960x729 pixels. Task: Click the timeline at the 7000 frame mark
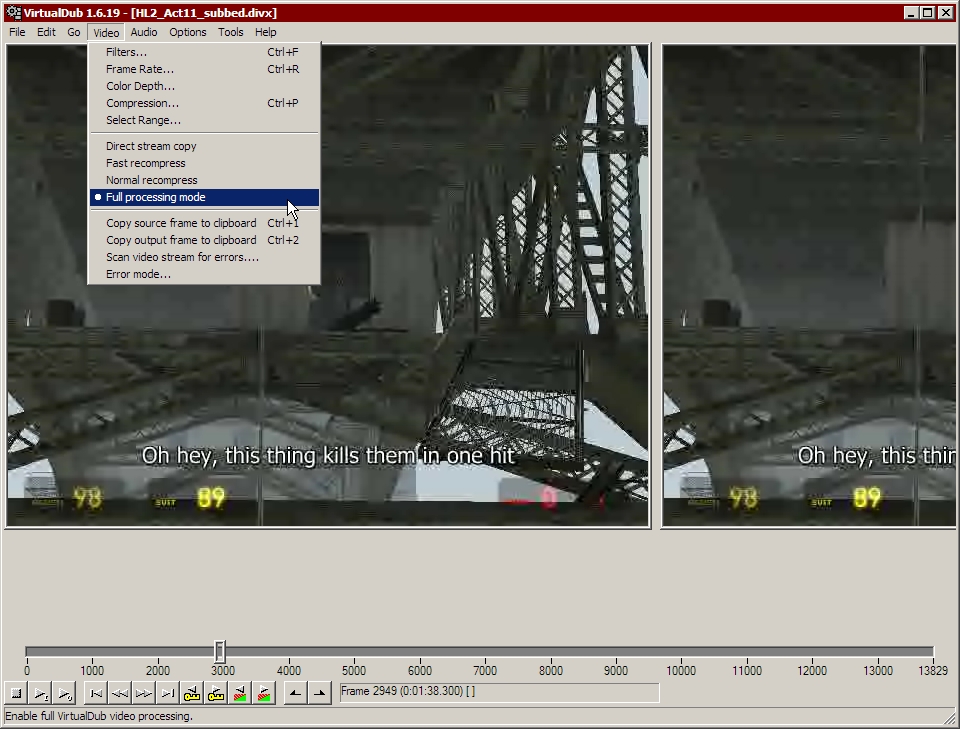click(x=485, y=651)
